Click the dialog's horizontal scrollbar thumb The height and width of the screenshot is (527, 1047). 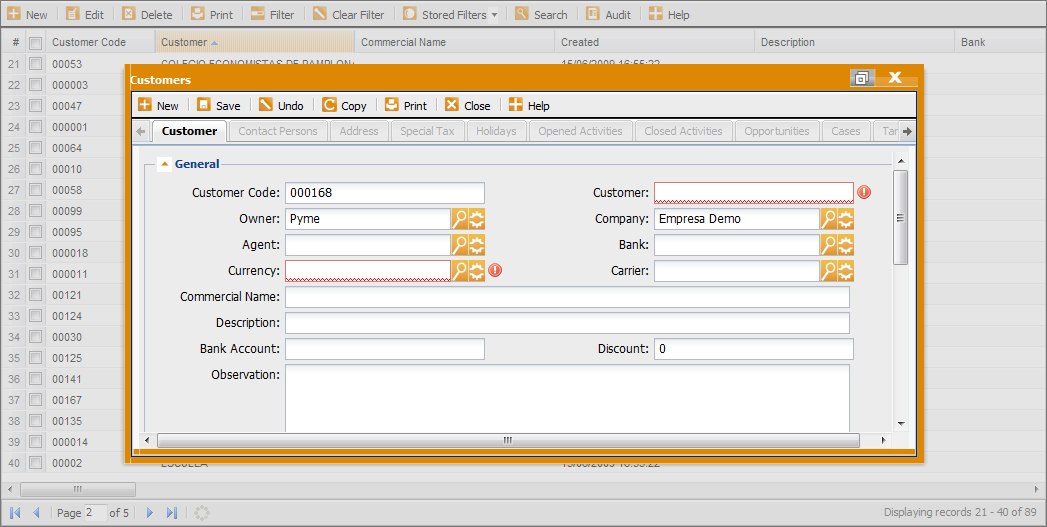(x=508, y=440)
